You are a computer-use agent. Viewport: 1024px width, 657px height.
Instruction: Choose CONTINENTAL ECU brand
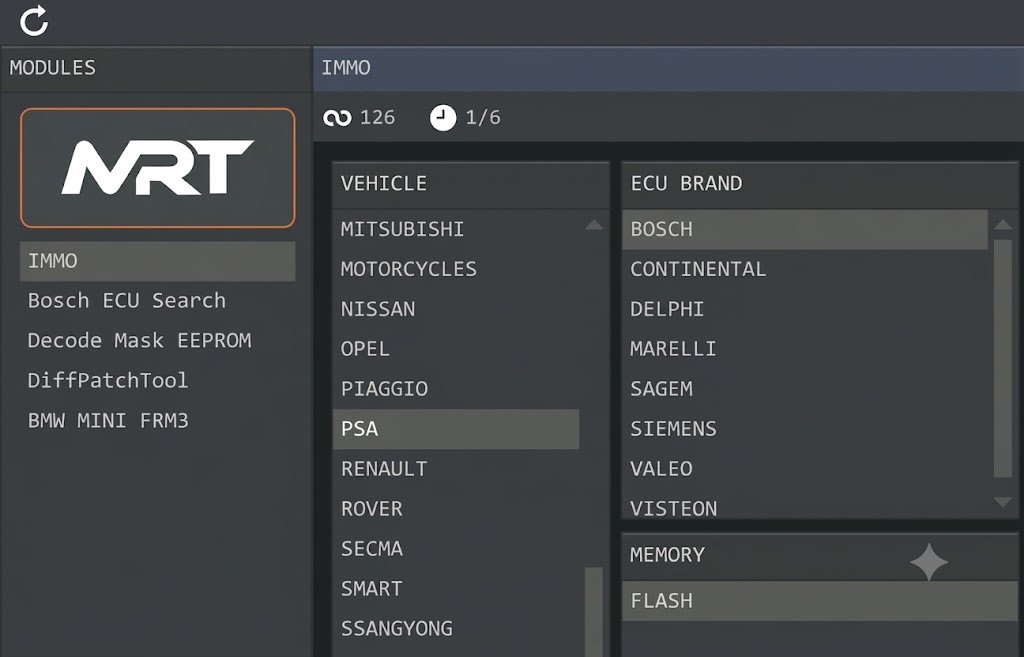(x=805, y=269)
